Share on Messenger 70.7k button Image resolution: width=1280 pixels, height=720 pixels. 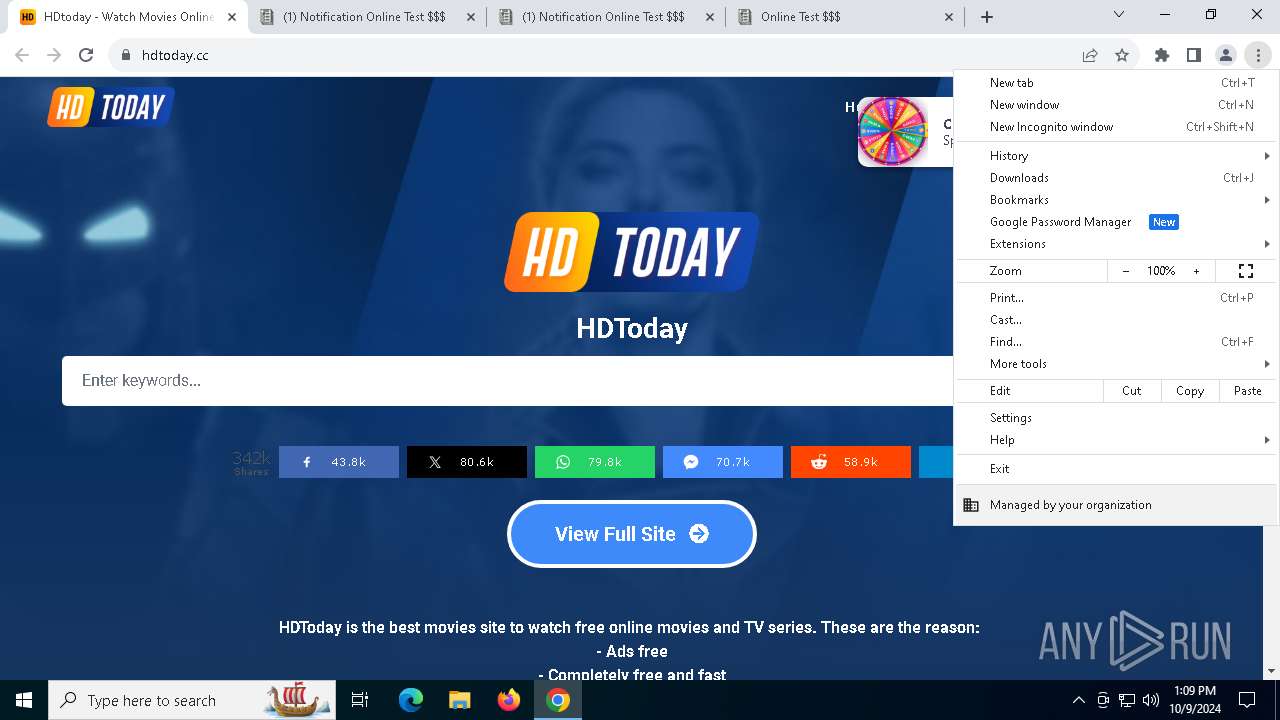pyautogui.click(x=723, y=462)
